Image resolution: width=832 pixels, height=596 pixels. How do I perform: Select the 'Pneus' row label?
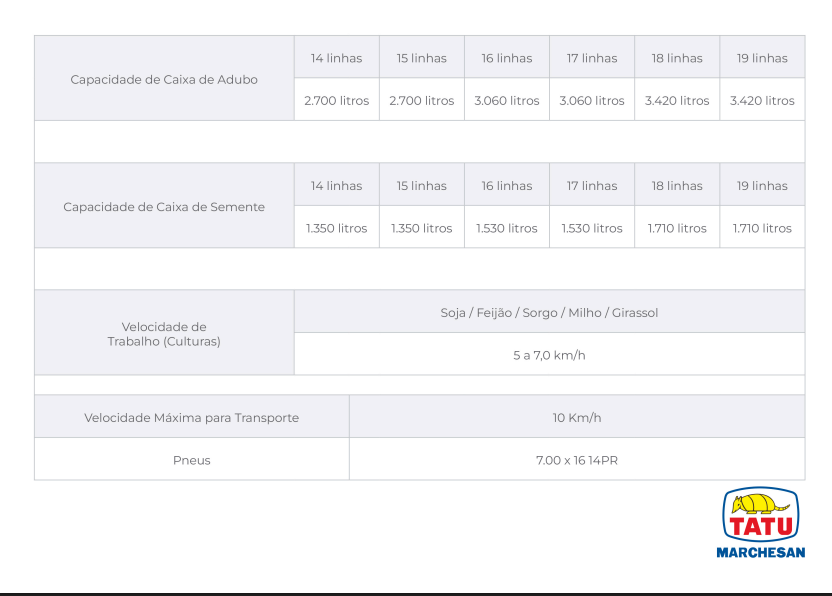[191, 460]
